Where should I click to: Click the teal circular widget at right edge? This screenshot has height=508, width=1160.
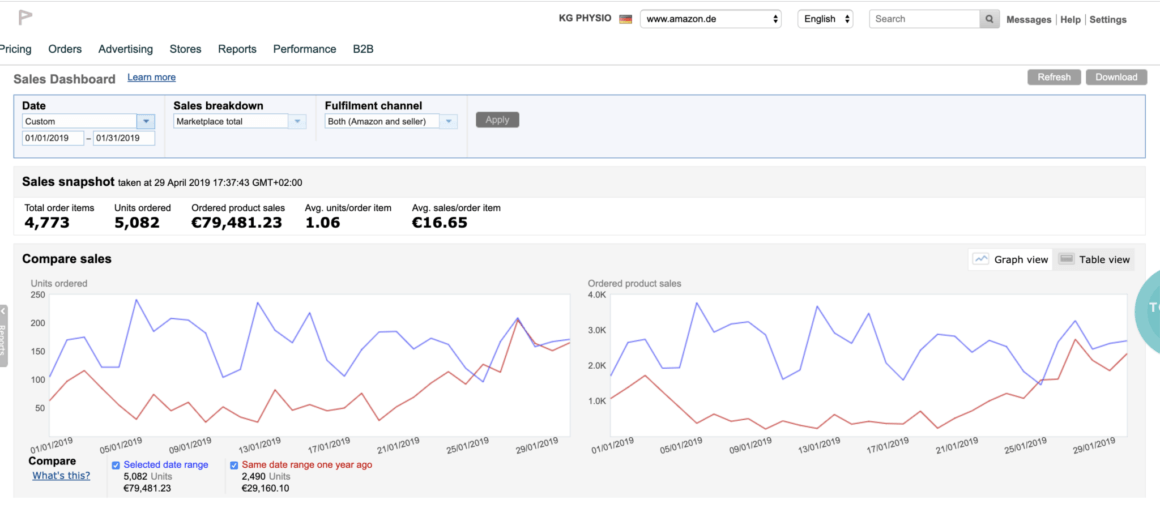point(1147,309)
